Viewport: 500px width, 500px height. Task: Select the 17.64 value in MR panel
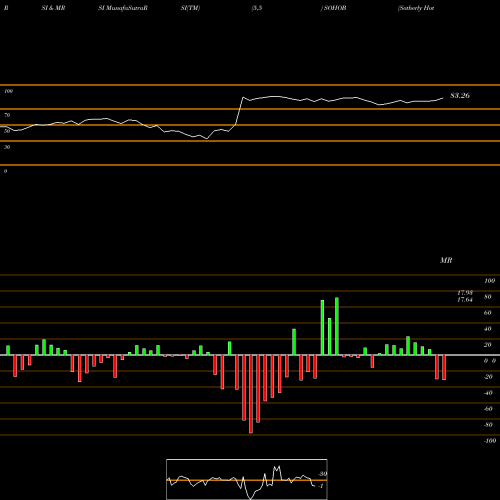coord(465,300)
